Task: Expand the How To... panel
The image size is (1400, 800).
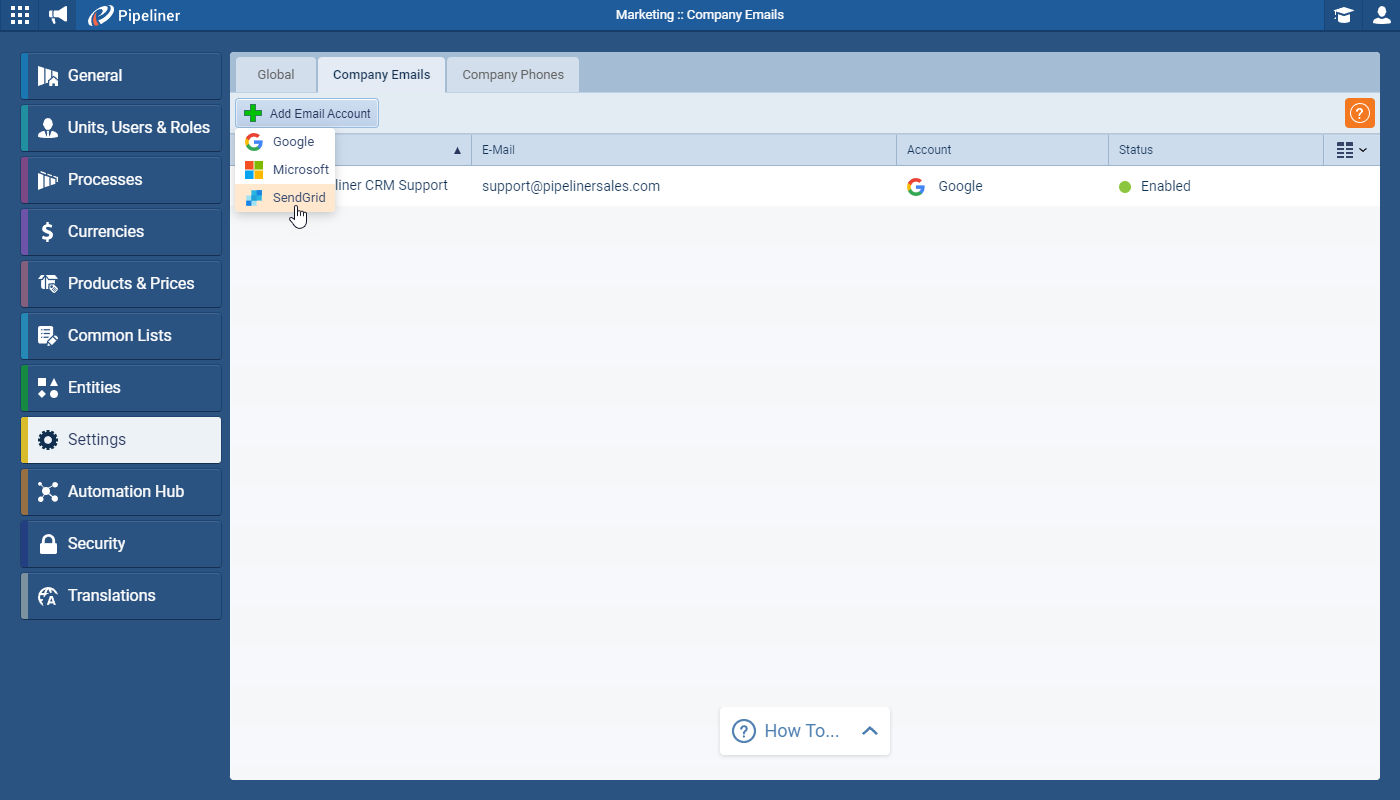Action: [804, 731]
